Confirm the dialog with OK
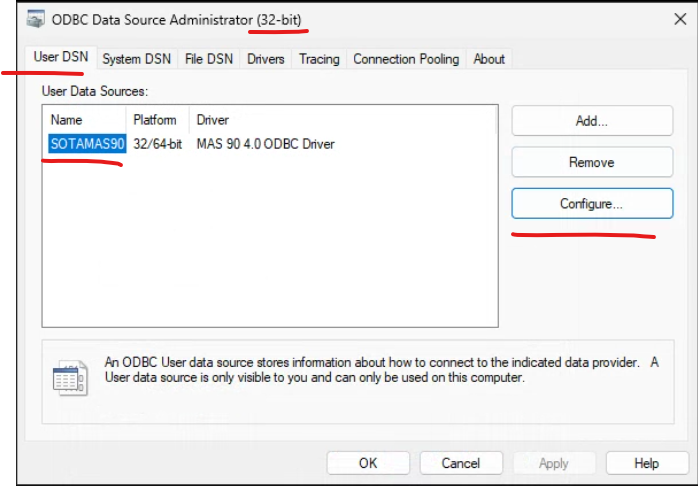Viewport: 698px width, 486px height. coord(368,463)
